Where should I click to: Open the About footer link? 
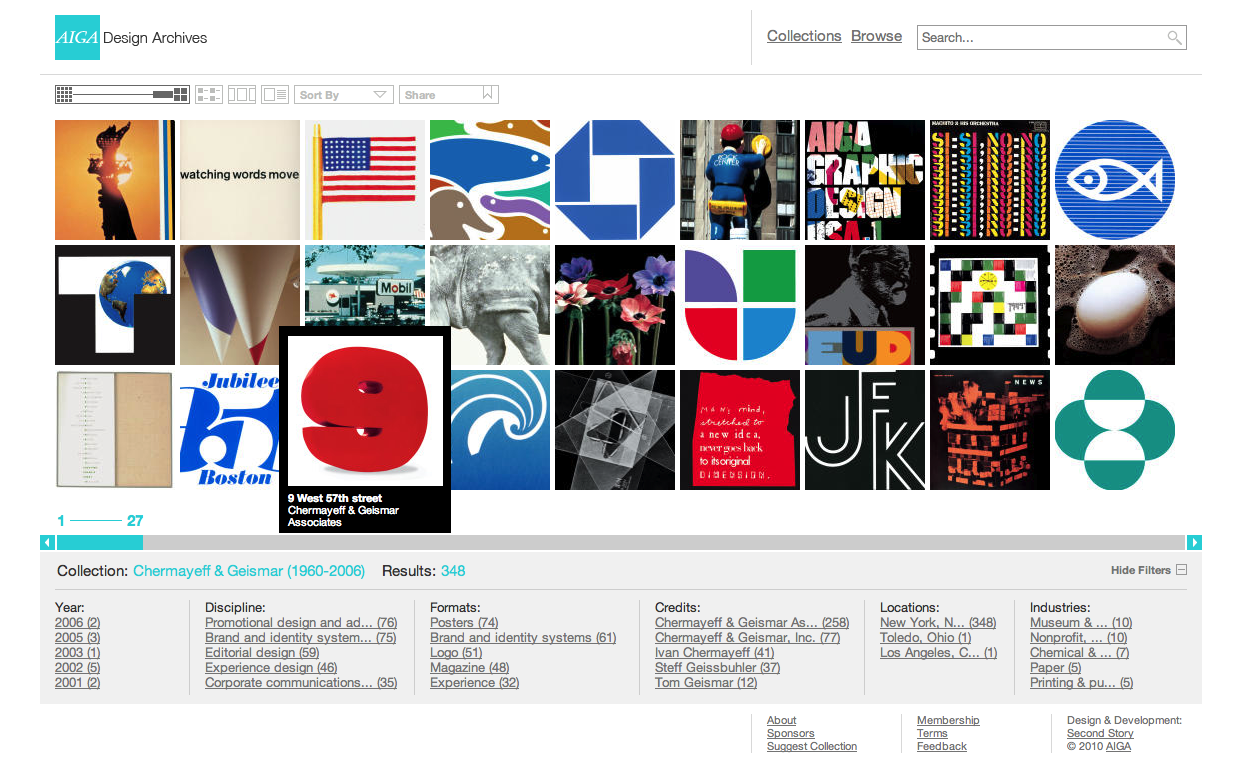(x=782, y=721)
